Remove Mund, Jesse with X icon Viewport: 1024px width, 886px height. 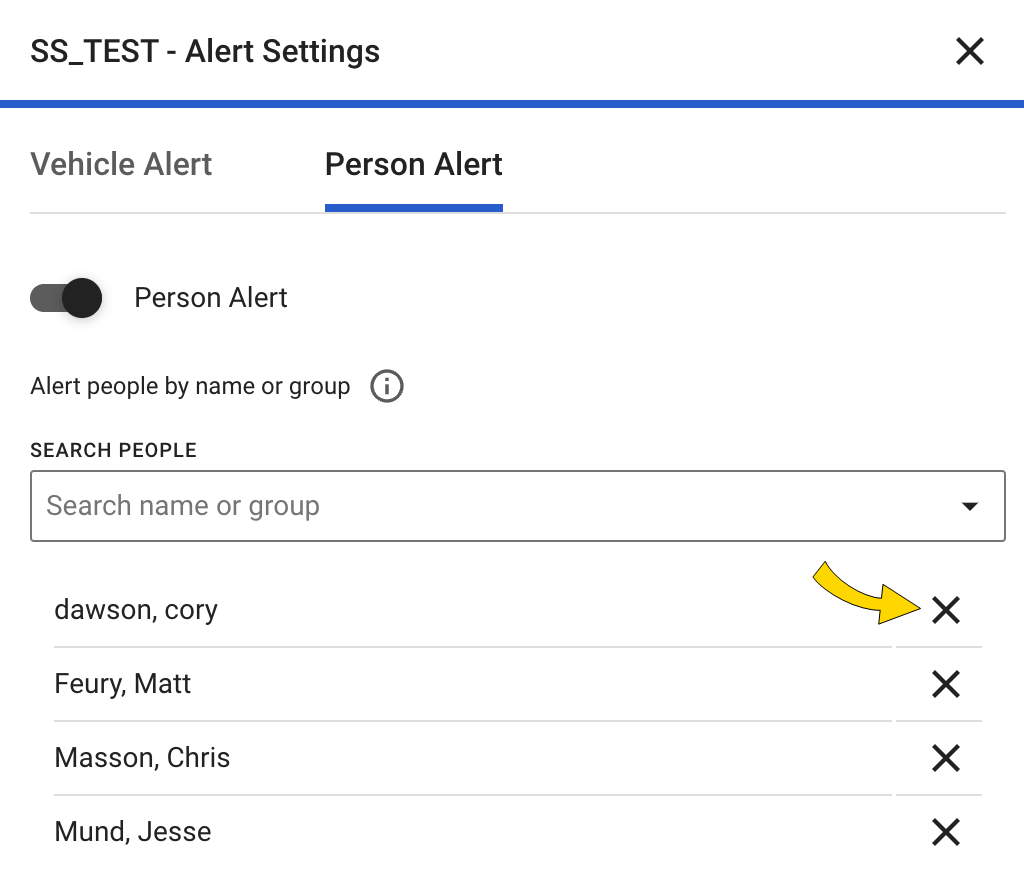click(x=945, y=832)
